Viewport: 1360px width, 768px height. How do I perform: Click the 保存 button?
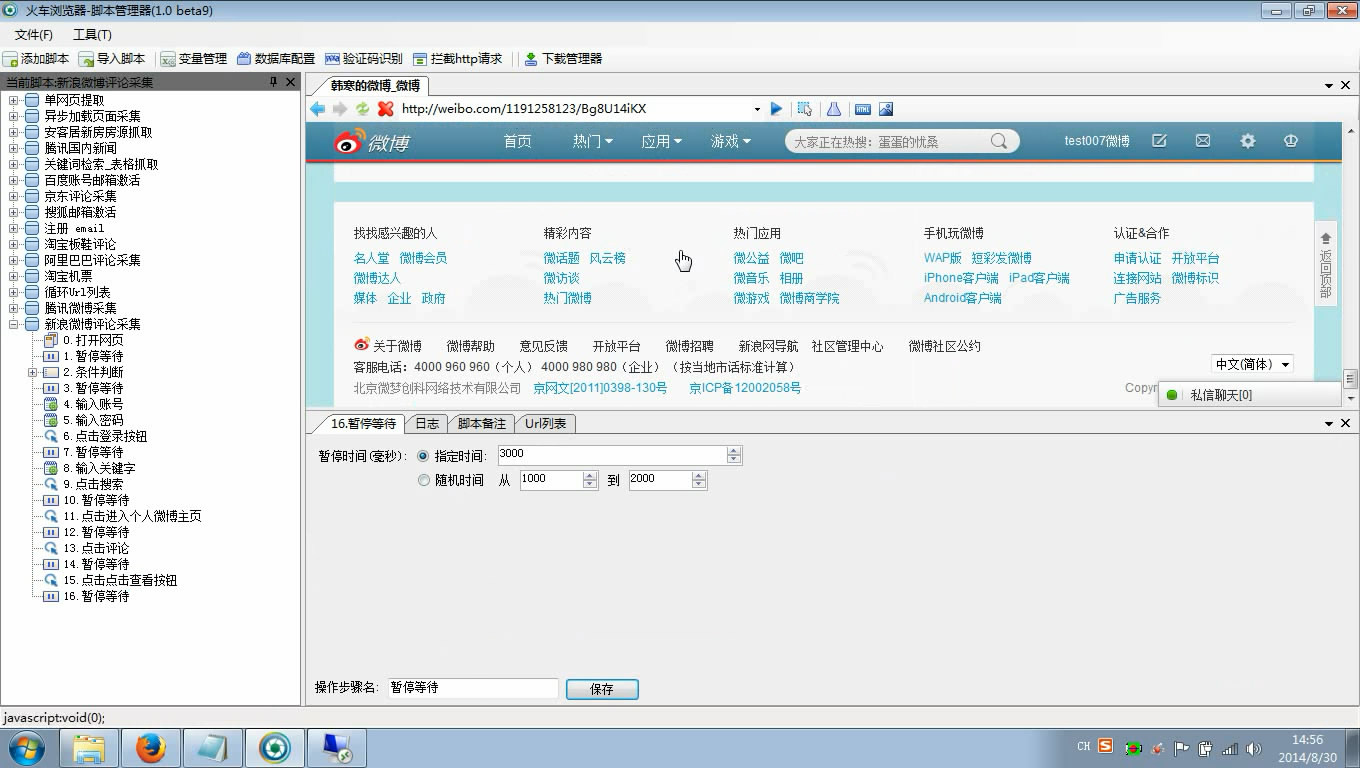click(x=602, y=689)
